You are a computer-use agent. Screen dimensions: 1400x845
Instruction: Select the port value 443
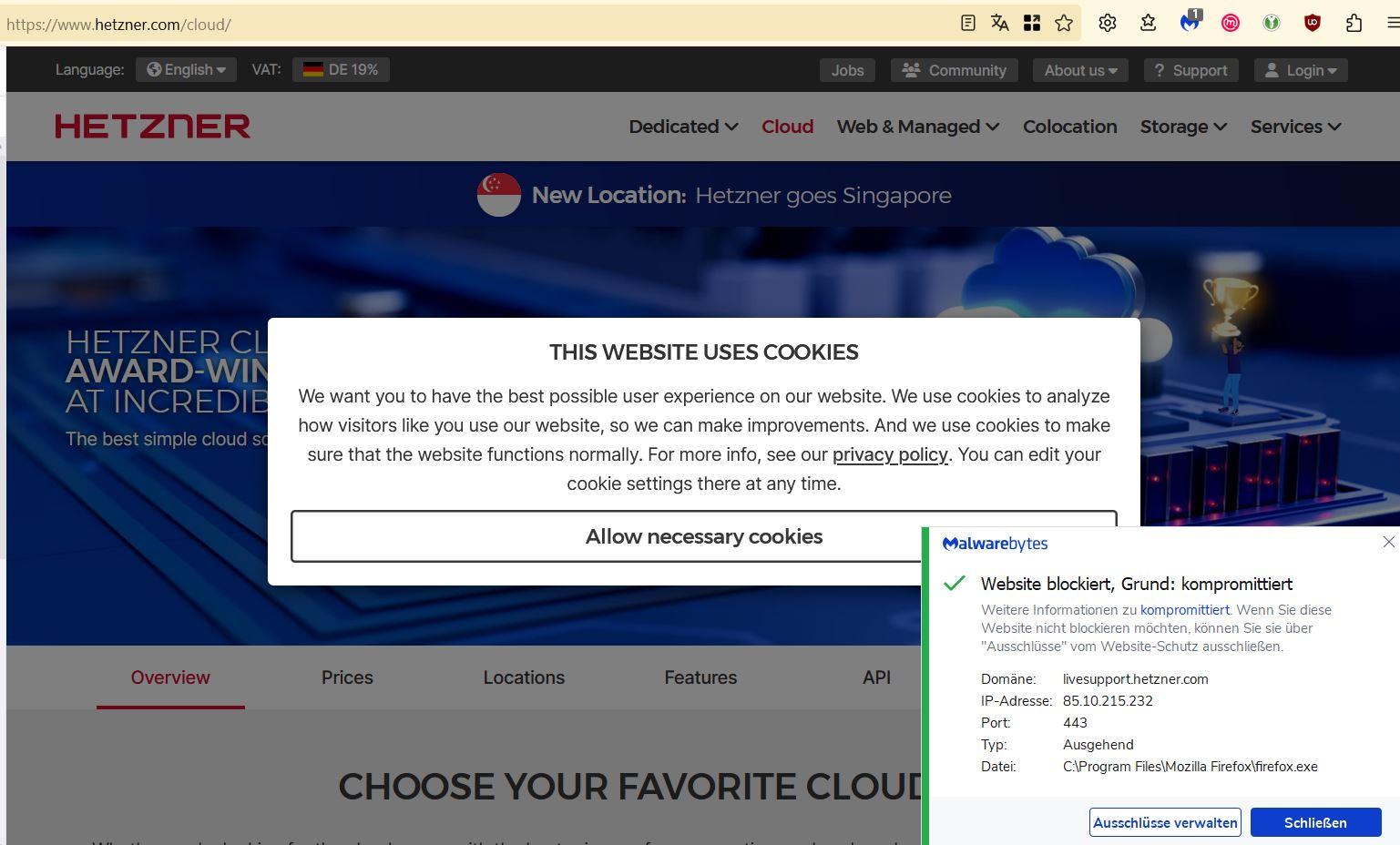(1075, 723)
